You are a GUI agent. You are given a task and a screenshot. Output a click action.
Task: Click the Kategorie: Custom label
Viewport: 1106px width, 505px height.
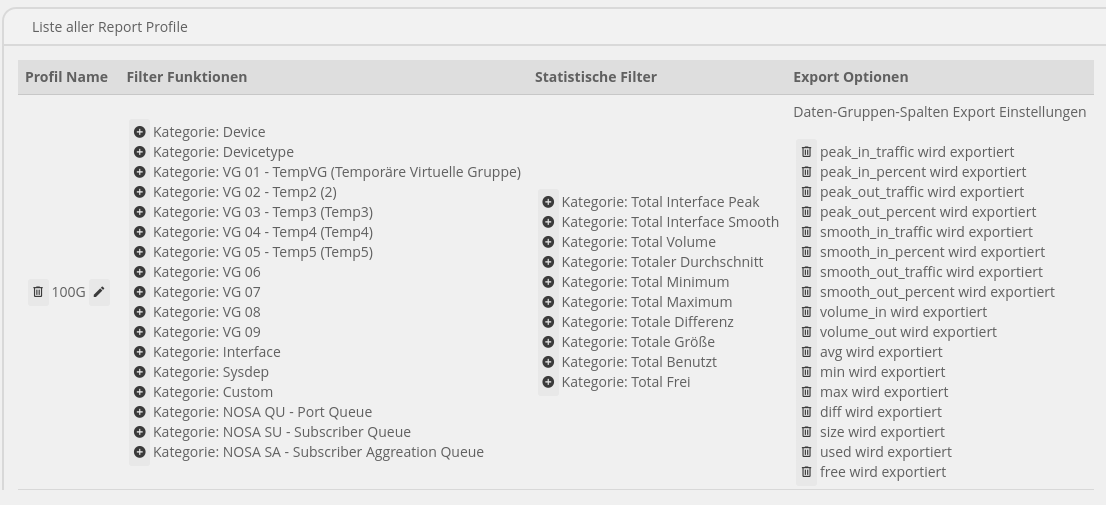212,392
